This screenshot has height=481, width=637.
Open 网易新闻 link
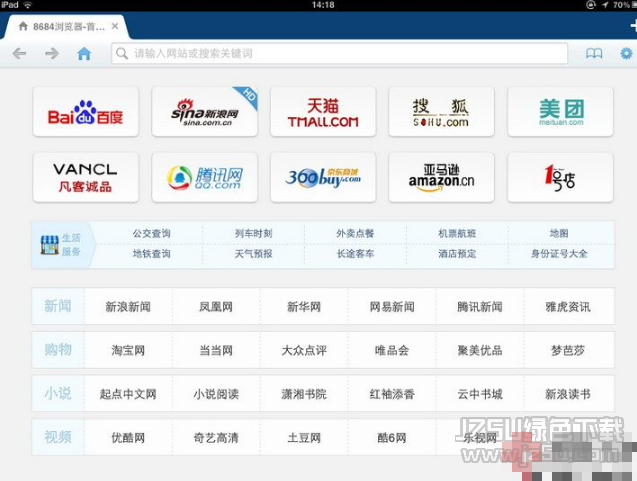pyautogui.click(x=392, y=307)
